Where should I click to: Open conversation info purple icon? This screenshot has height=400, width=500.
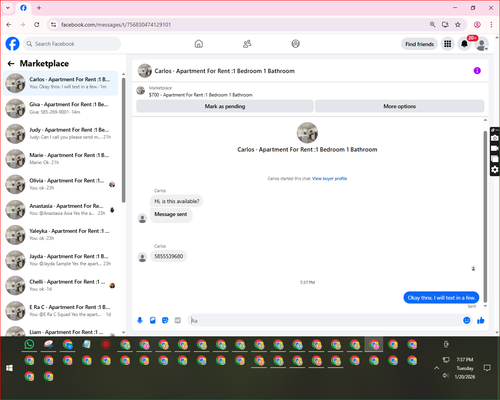click(x=477, y=71)
